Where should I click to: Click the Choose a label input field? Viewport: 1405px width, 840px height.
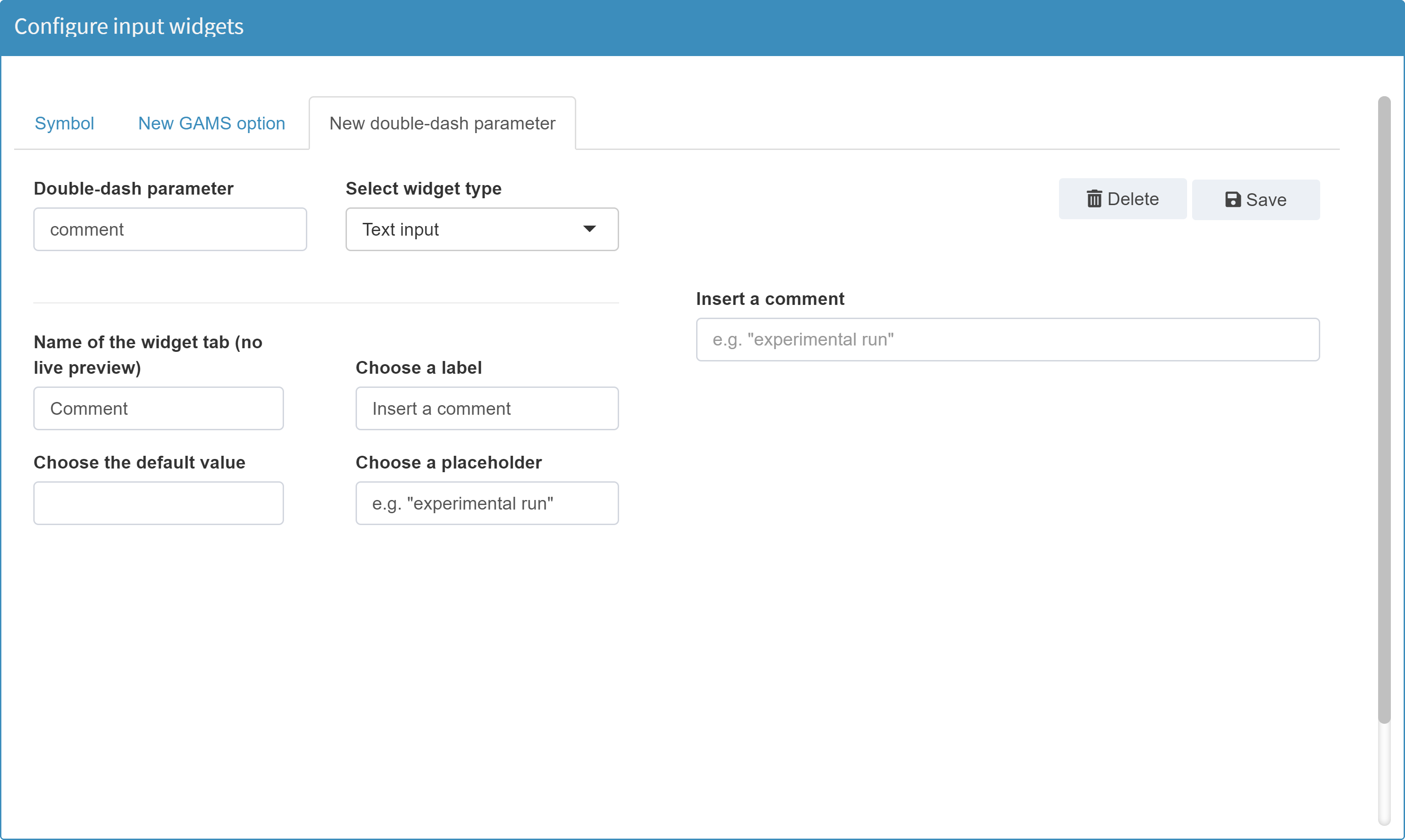(488, 408)
